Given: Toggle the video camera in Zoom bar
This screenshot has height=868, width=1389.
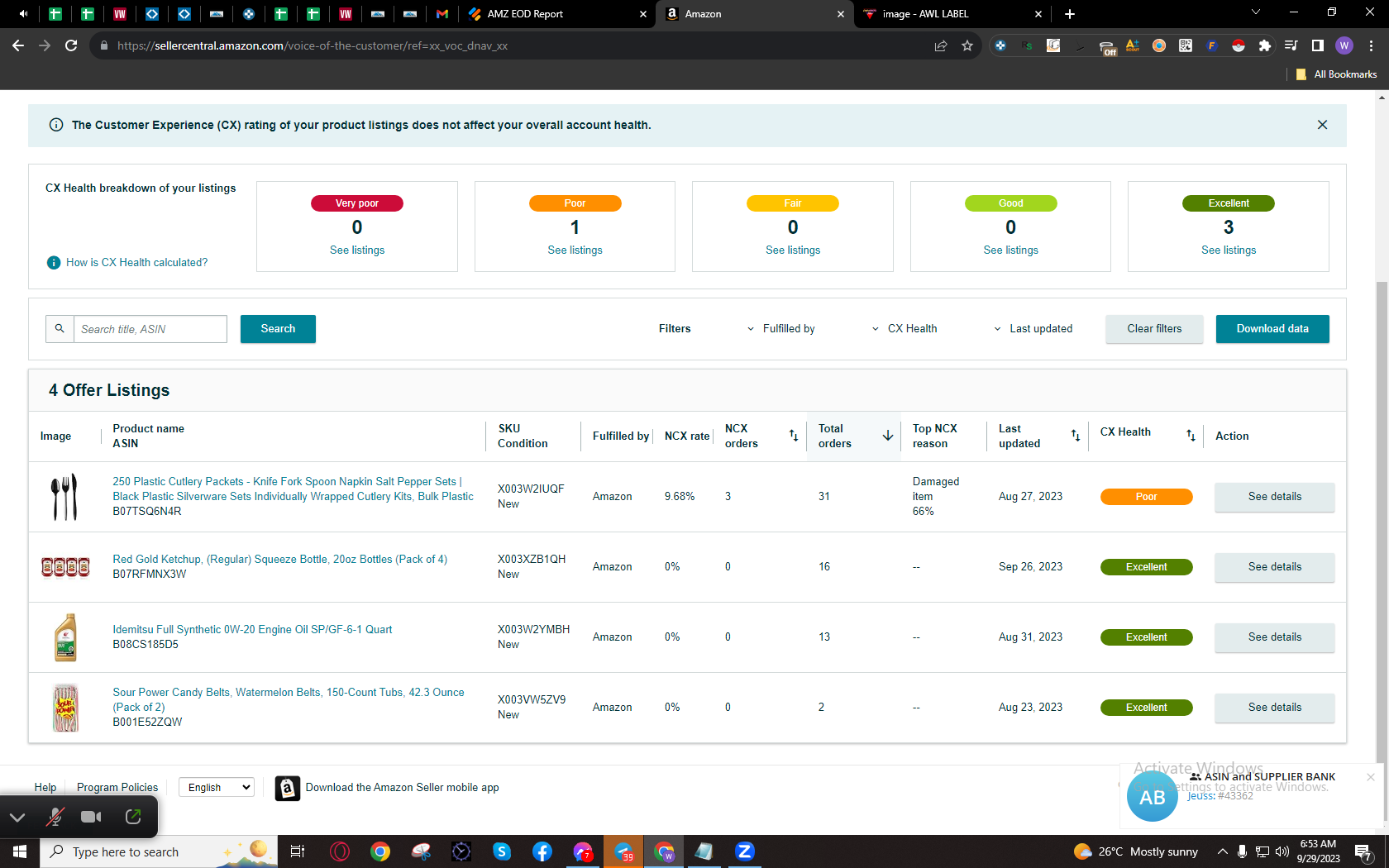Looking at the screenshot, I should [x=91, y=818].
